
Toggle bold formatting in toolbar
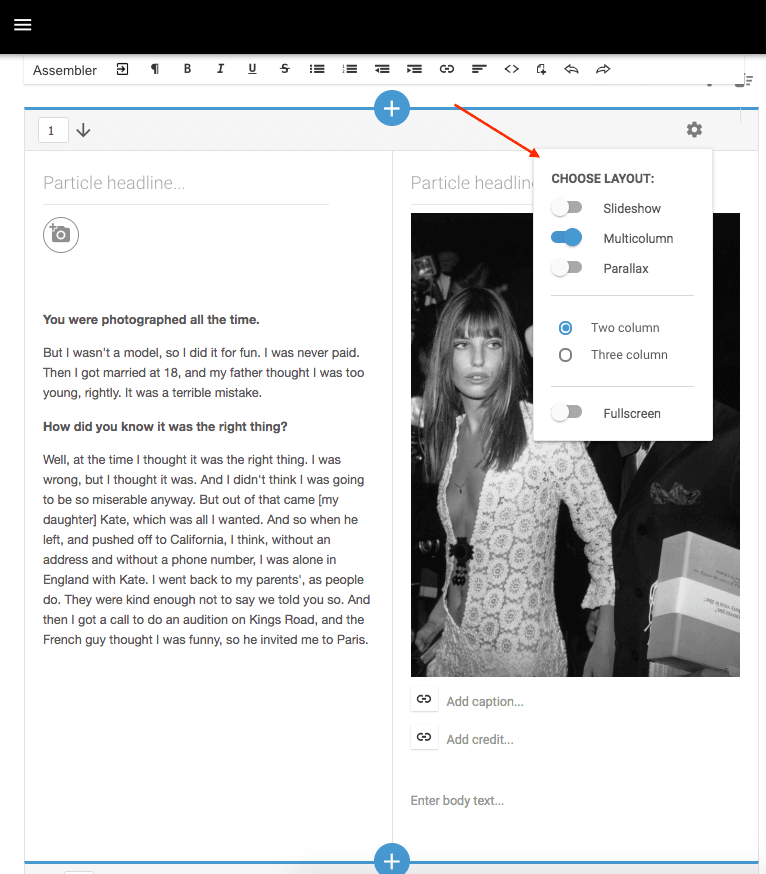point(187,69)
